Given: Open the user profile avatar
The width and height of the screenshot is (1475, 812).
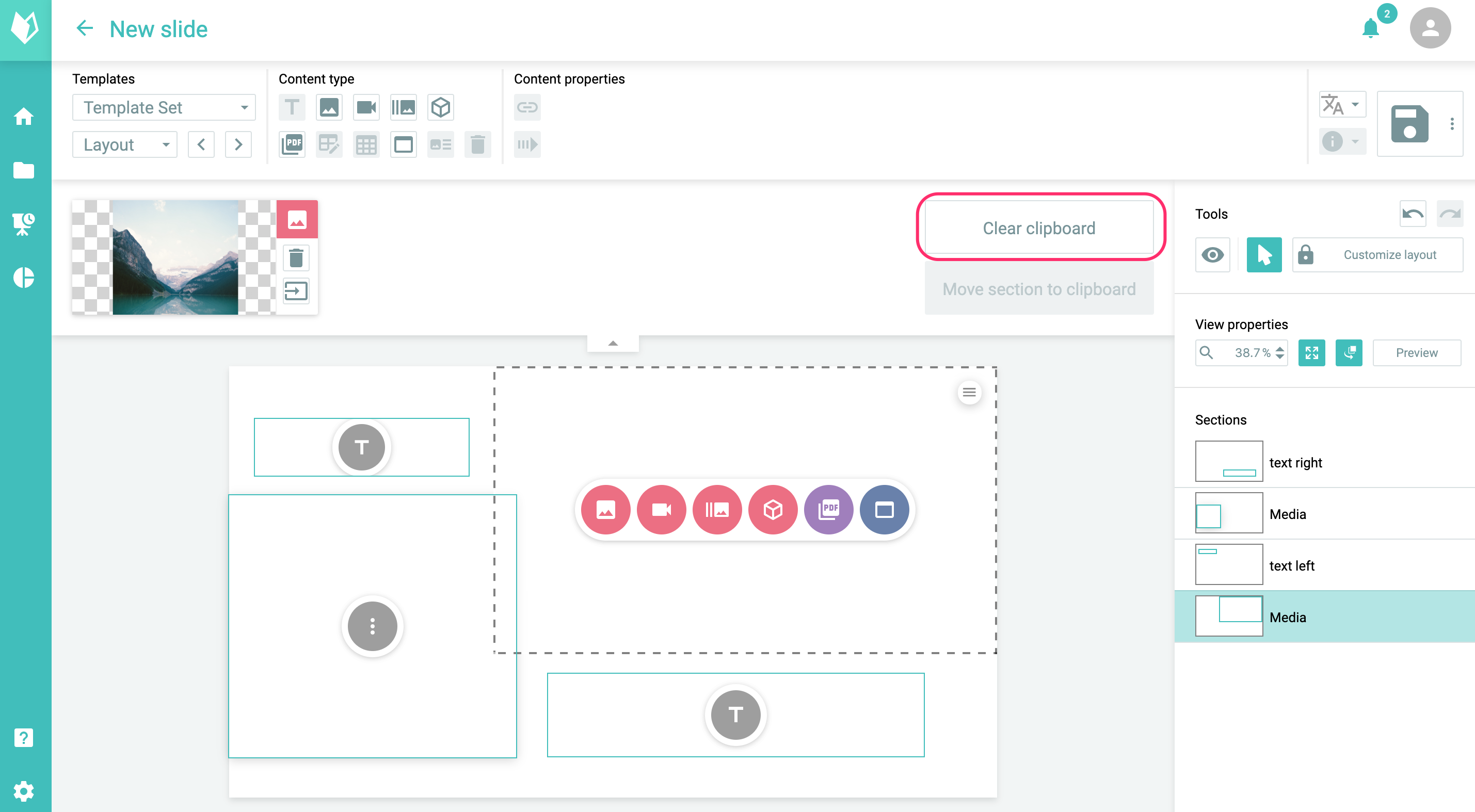Looking at the screenshot, I should pyautogui.click(x=1430, y=28).
